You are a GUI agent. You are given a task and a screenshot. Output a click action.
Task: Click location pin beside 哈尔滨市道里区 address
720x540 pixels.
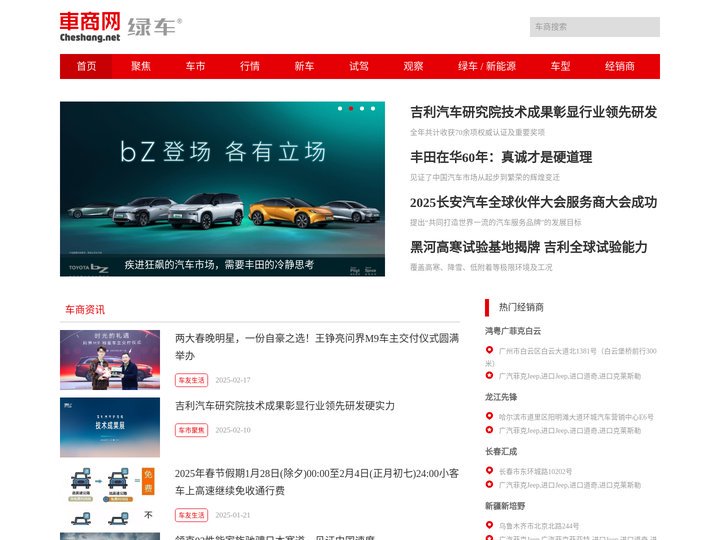click(489, 416)
